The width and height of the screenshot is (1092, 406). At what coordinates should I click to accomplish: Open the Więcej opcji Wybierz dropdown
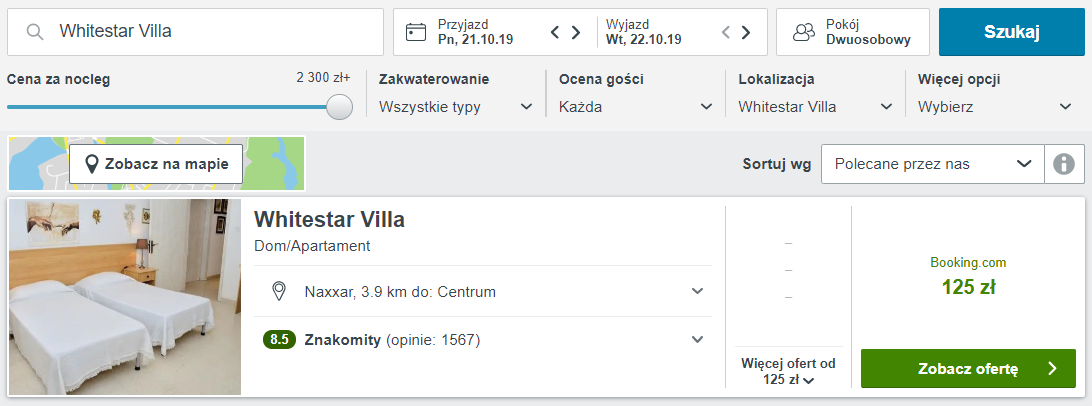994,107
